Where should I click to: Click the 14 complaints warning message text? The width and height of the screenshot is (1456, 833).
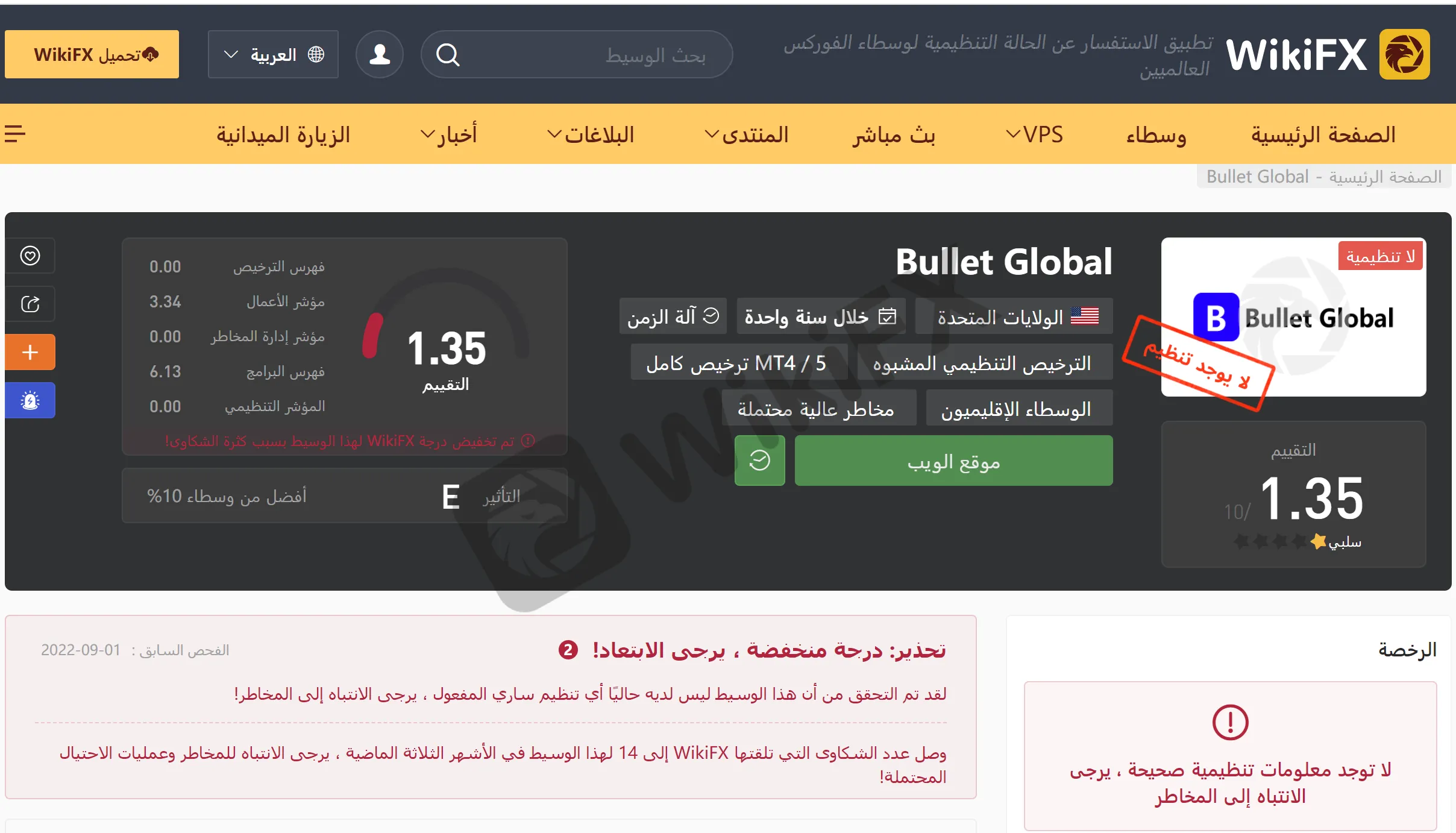click(503, 764)
